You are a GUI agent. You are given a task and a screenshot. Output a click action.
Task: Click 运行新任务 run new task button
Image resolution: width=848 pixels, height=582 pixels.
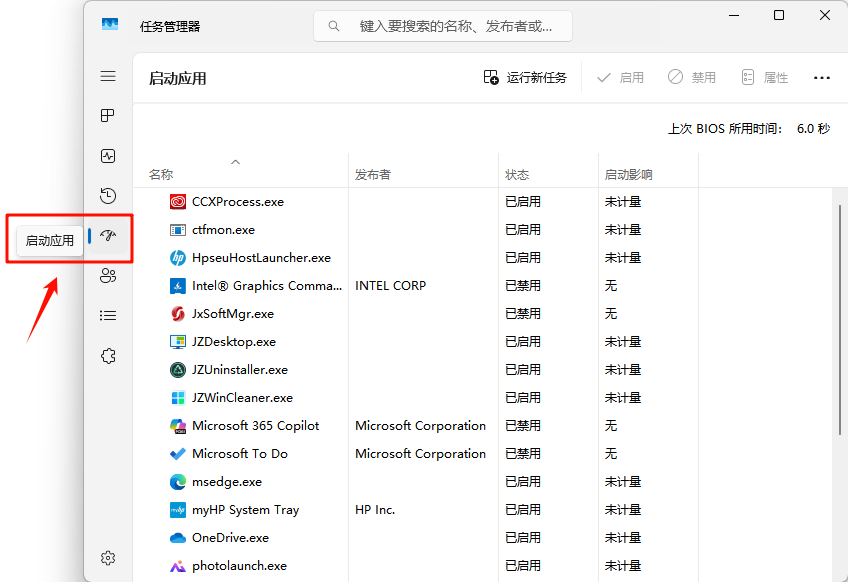[525, 78]
